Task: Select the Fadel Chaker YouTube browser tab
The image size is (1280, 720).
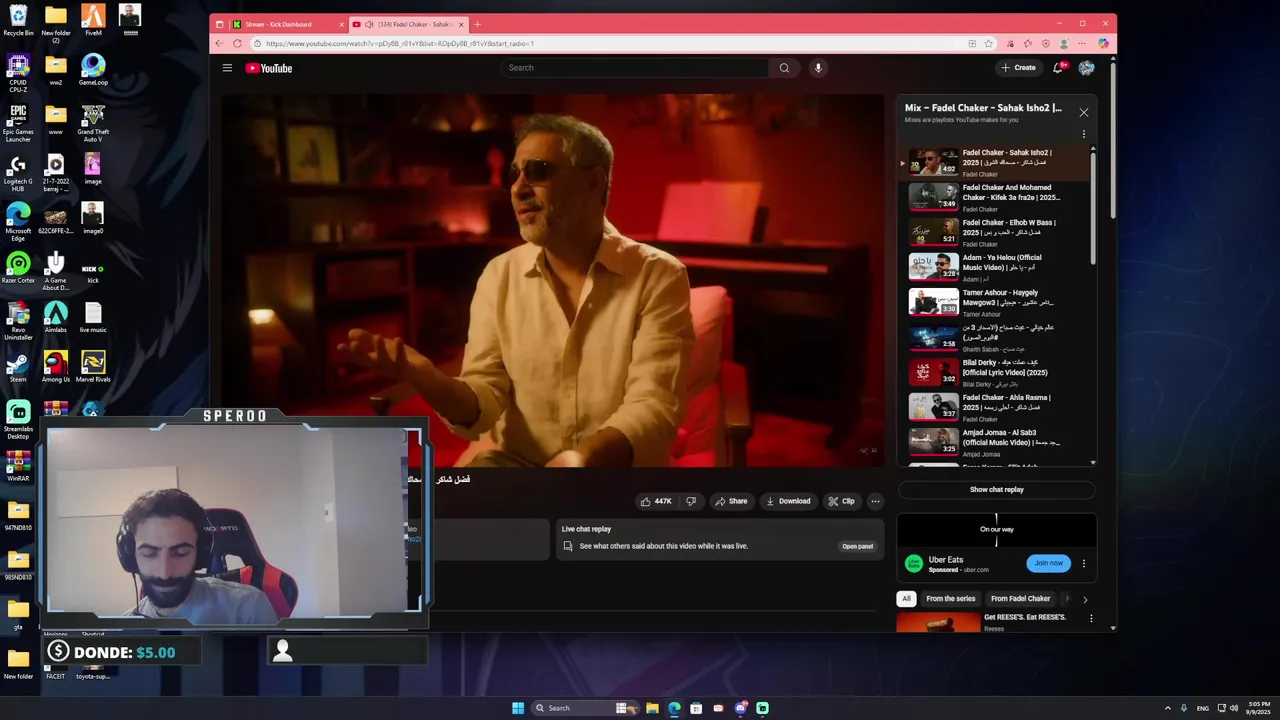Action: pos(408,24)
